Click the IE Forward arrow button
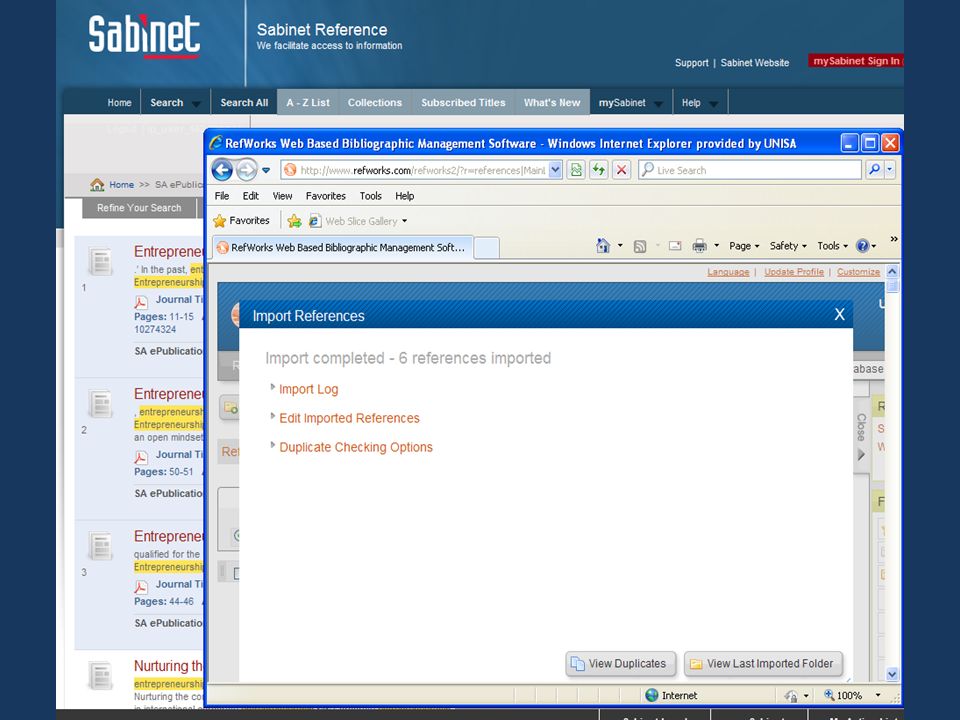 pyautogui.click(x=246, y=170)
